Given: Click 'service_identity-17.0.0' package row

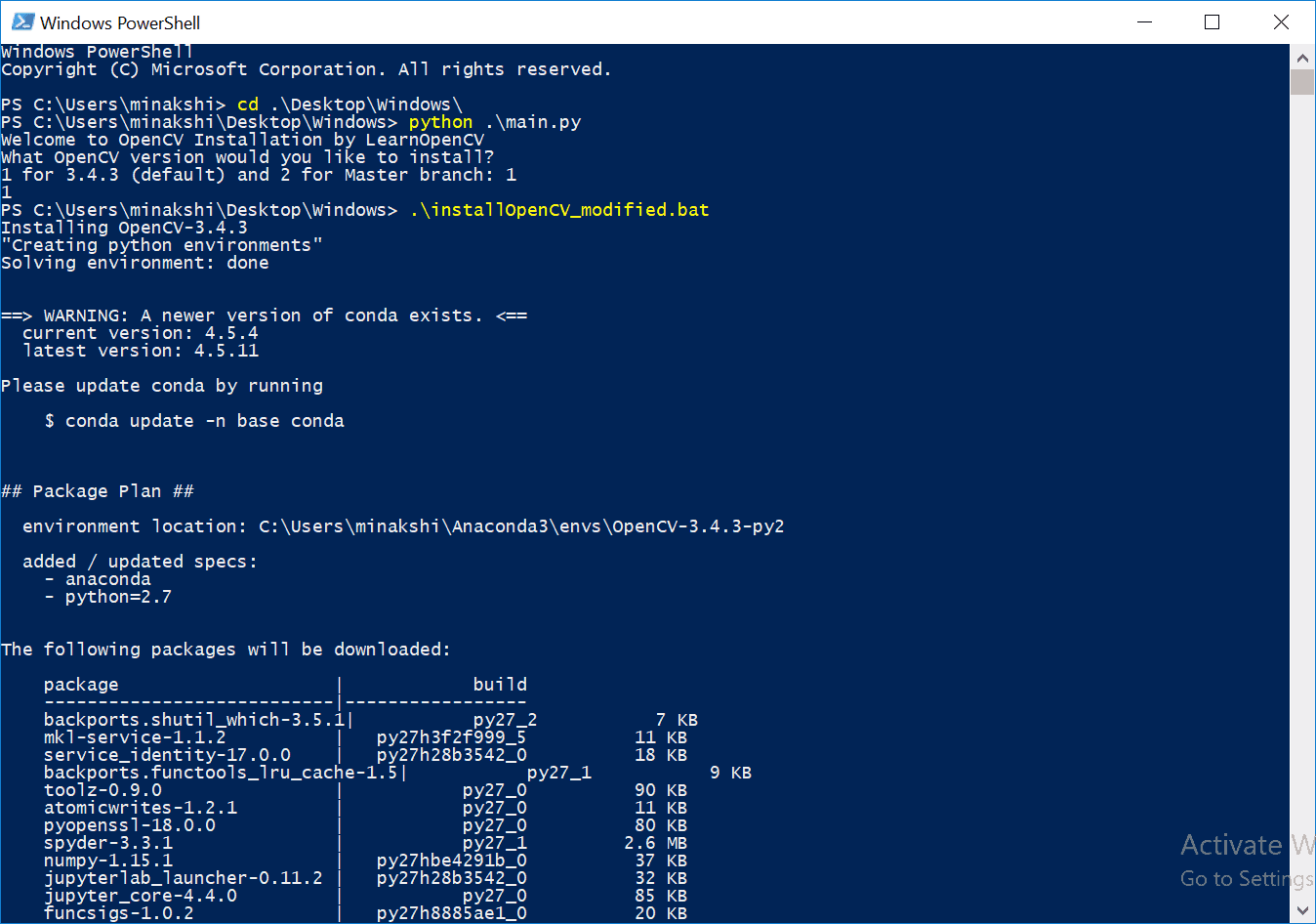Looking at the screenshot, I should [365, 755].
